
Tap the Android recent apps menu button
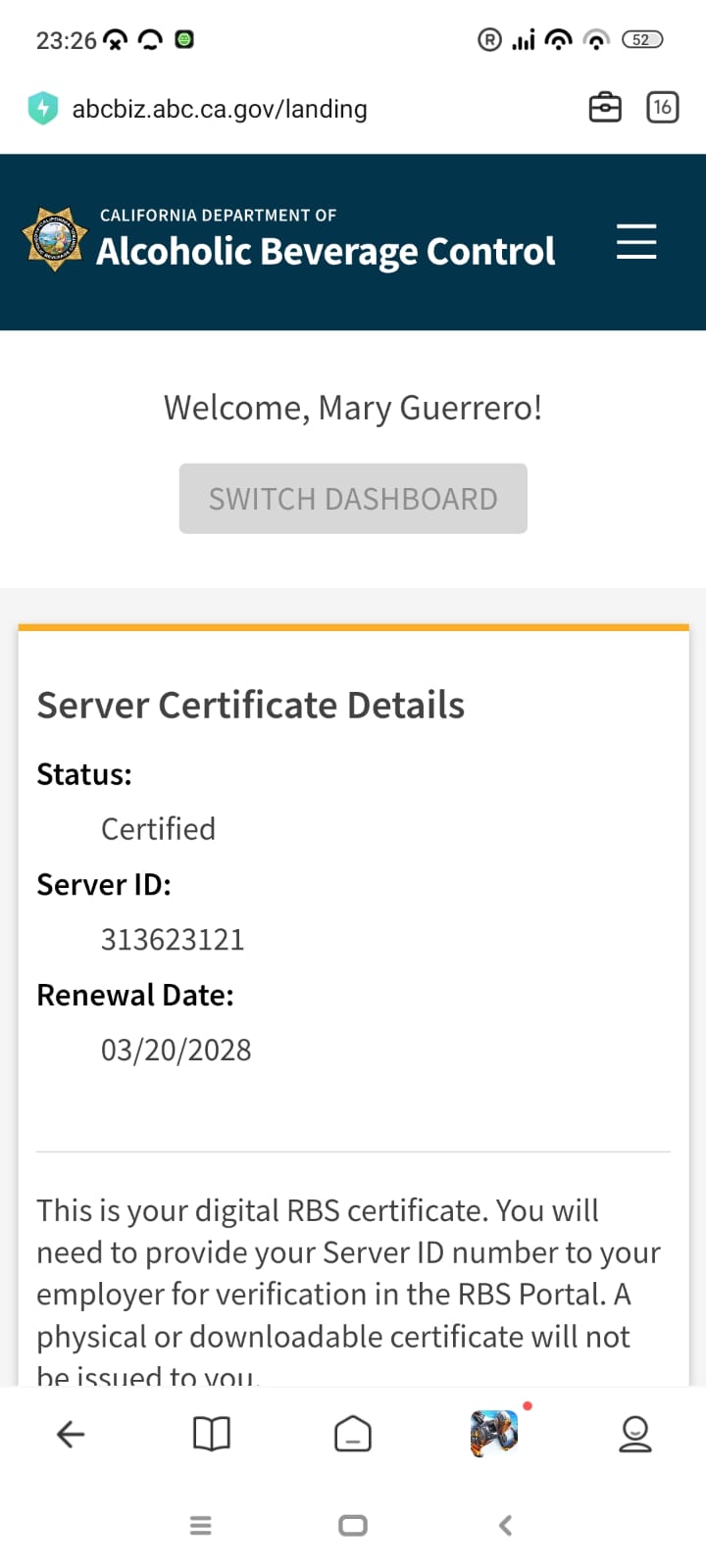pyautogui.click(x=200, y=1525)
